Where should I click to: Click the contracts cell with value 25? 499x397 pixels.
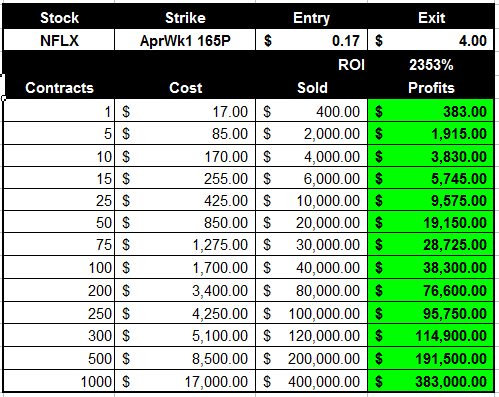click(x=59, y=200)
